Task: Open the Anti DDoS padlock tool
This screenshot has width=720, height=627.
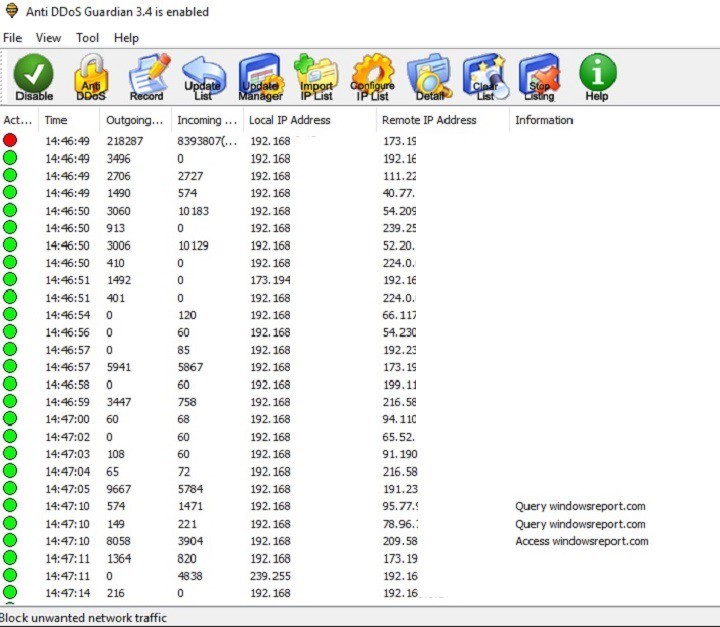Action: pos(90,77)
